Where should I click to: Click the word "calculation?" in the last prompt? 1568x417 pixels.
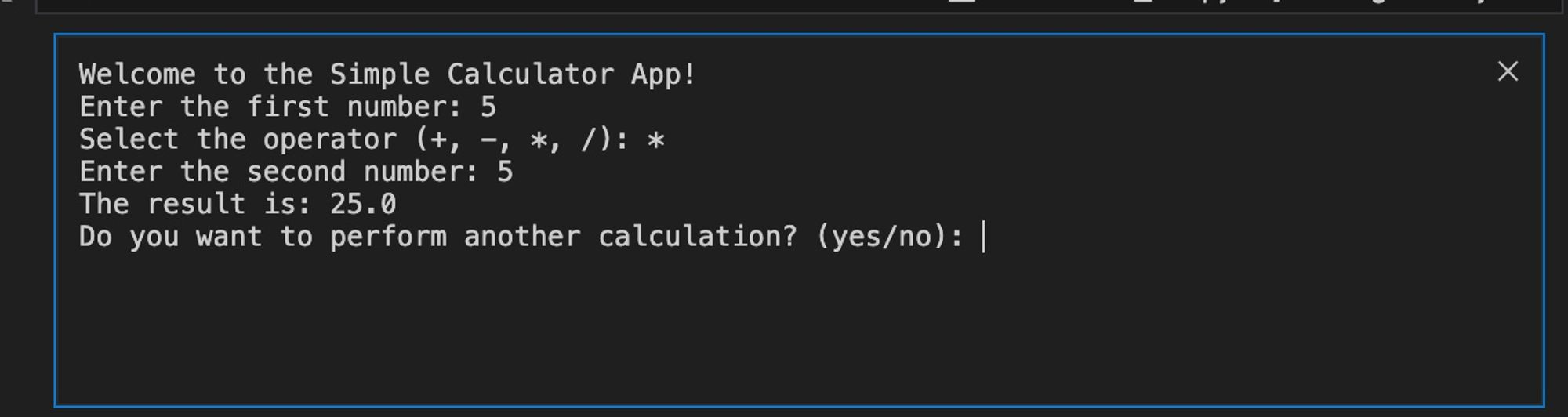pos(697,237)
